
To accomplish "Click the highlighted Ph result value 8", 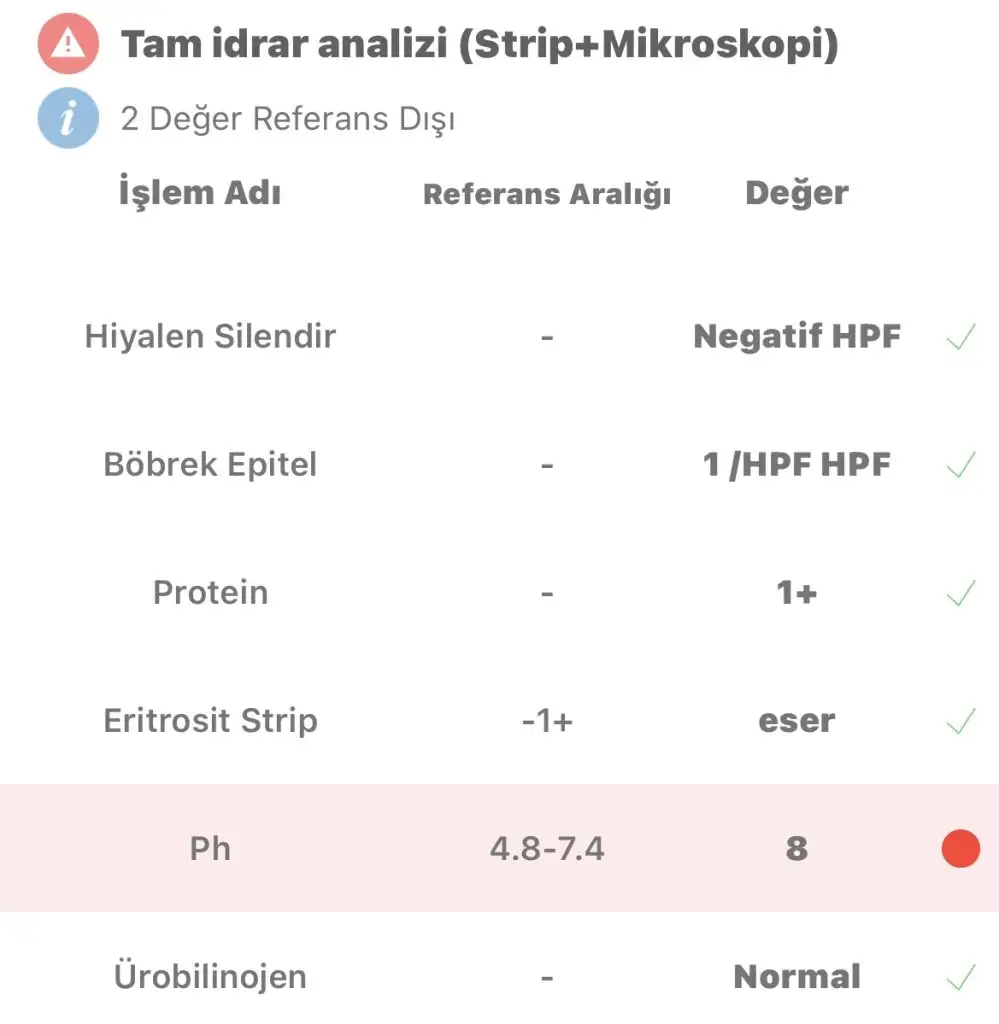I will point(797,848).
